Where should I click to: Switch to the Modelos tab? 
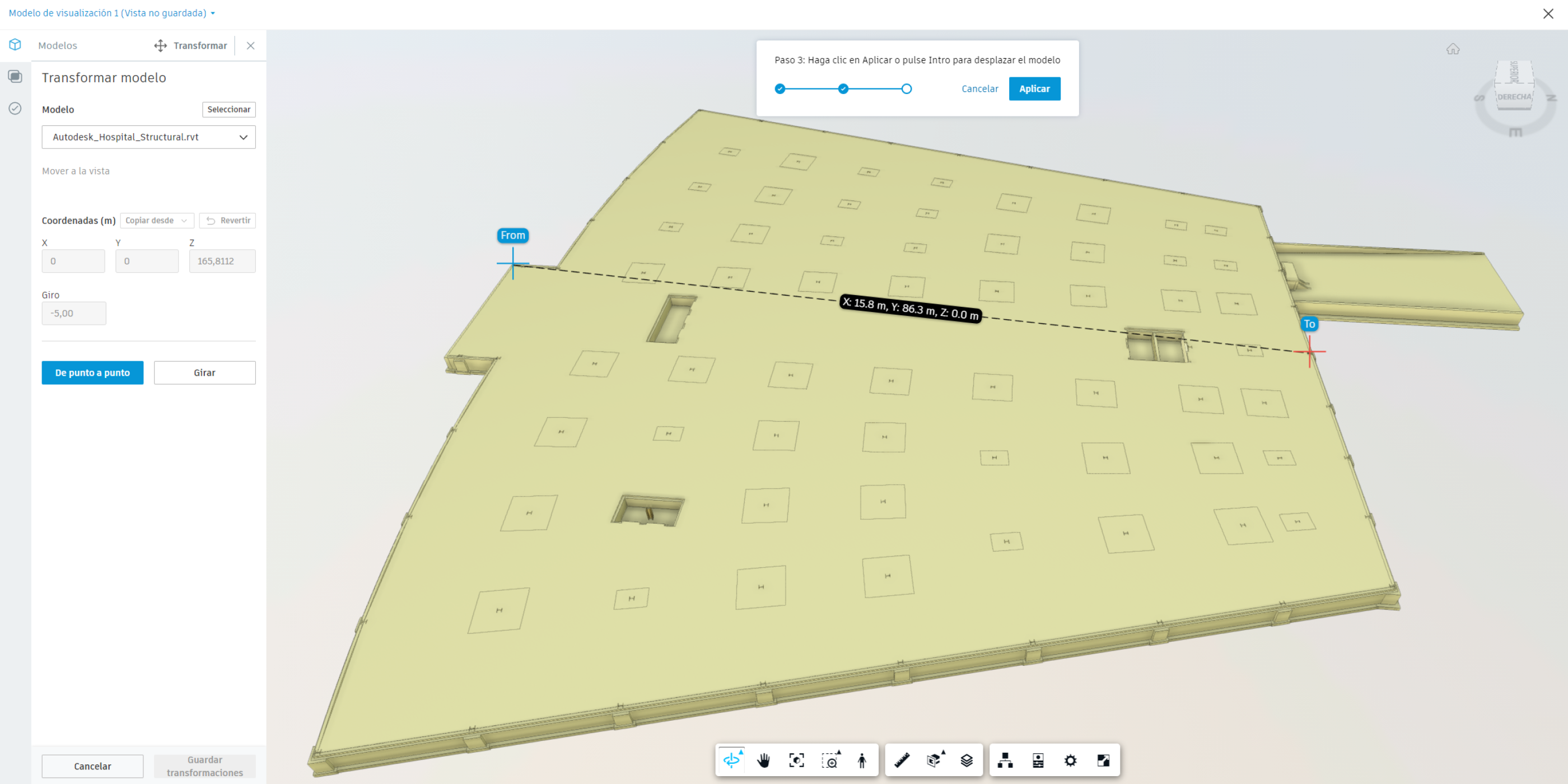[57, 46]
